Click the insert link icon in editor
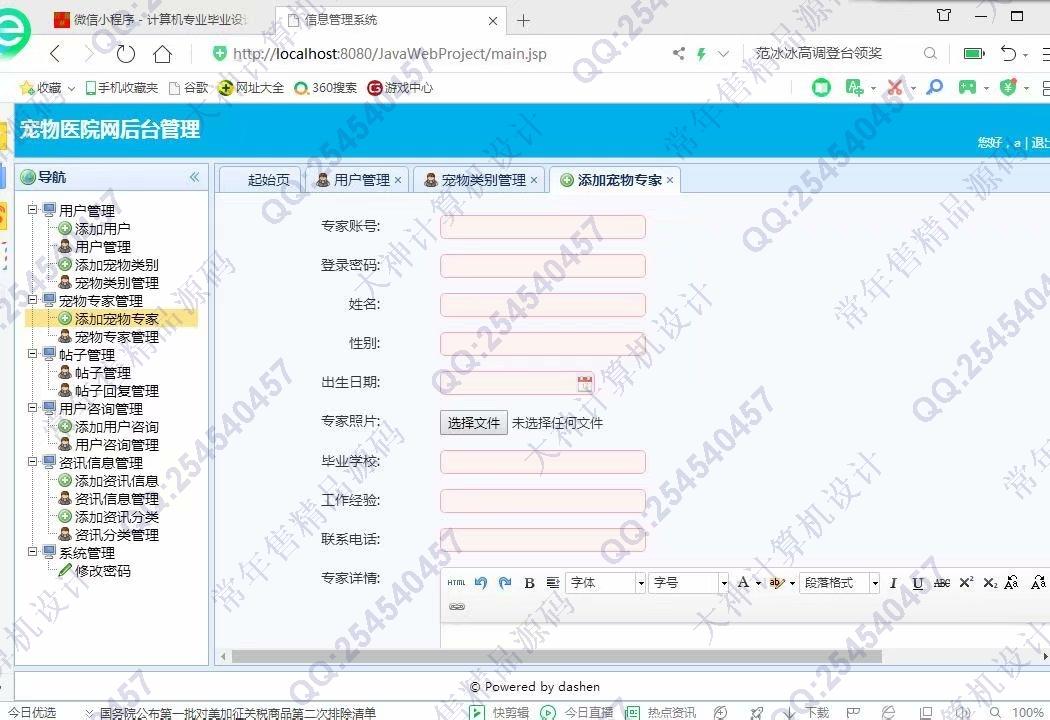The image size is (1050, 720). [x=457, y=607]
